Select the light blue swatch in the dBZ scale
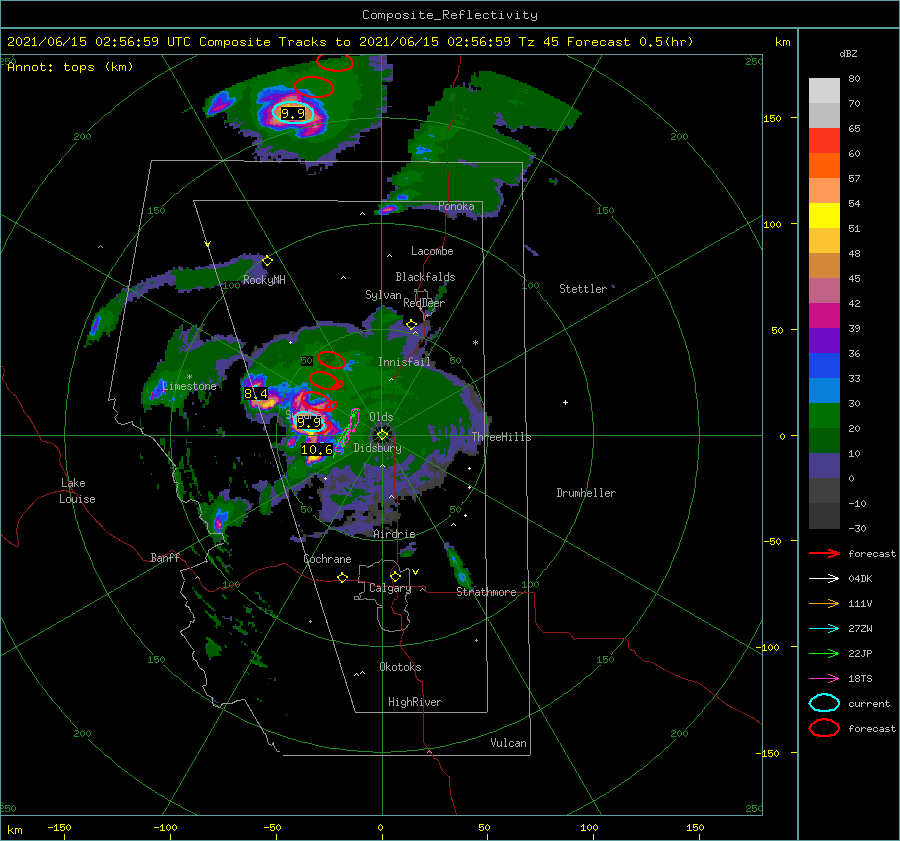900x841 pixels. coord(824,390)
